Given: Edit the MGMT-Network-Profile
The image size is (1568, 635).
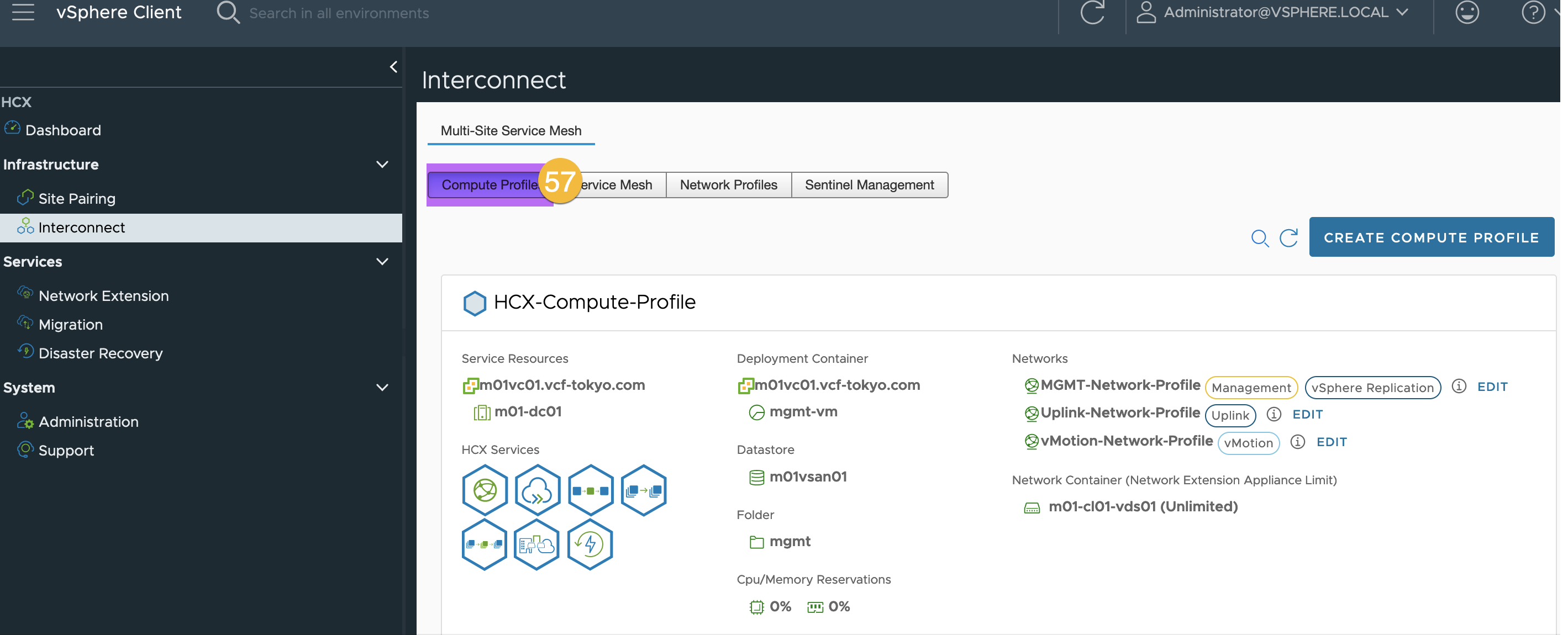Looking at the screenshot, I should point(1492,387).
